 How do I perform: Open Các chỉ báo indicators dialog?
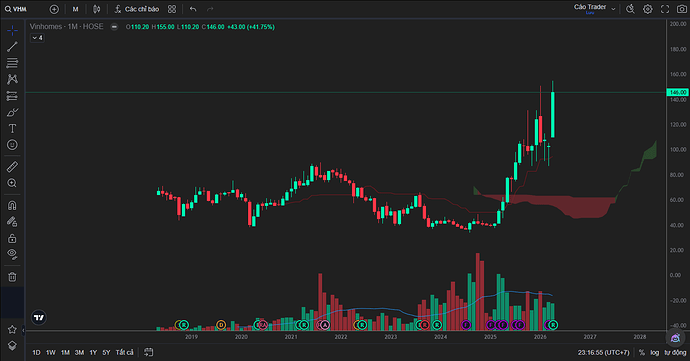(x=137, y=9)
